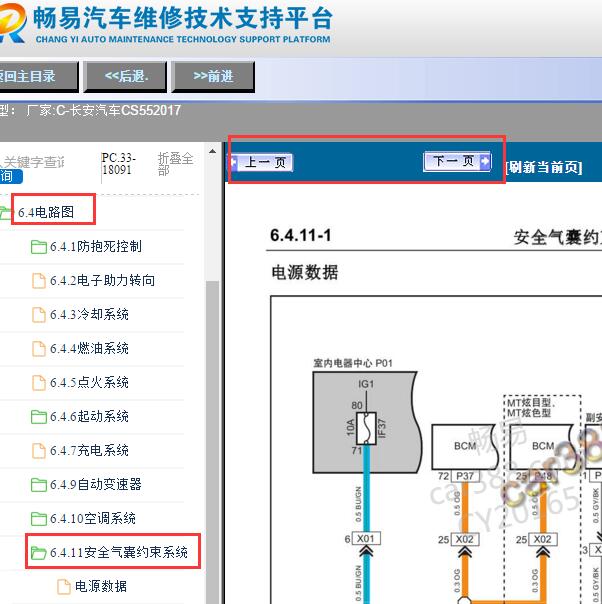
Task: Select tree item 6.4.7充电系统
Action: 89,450
